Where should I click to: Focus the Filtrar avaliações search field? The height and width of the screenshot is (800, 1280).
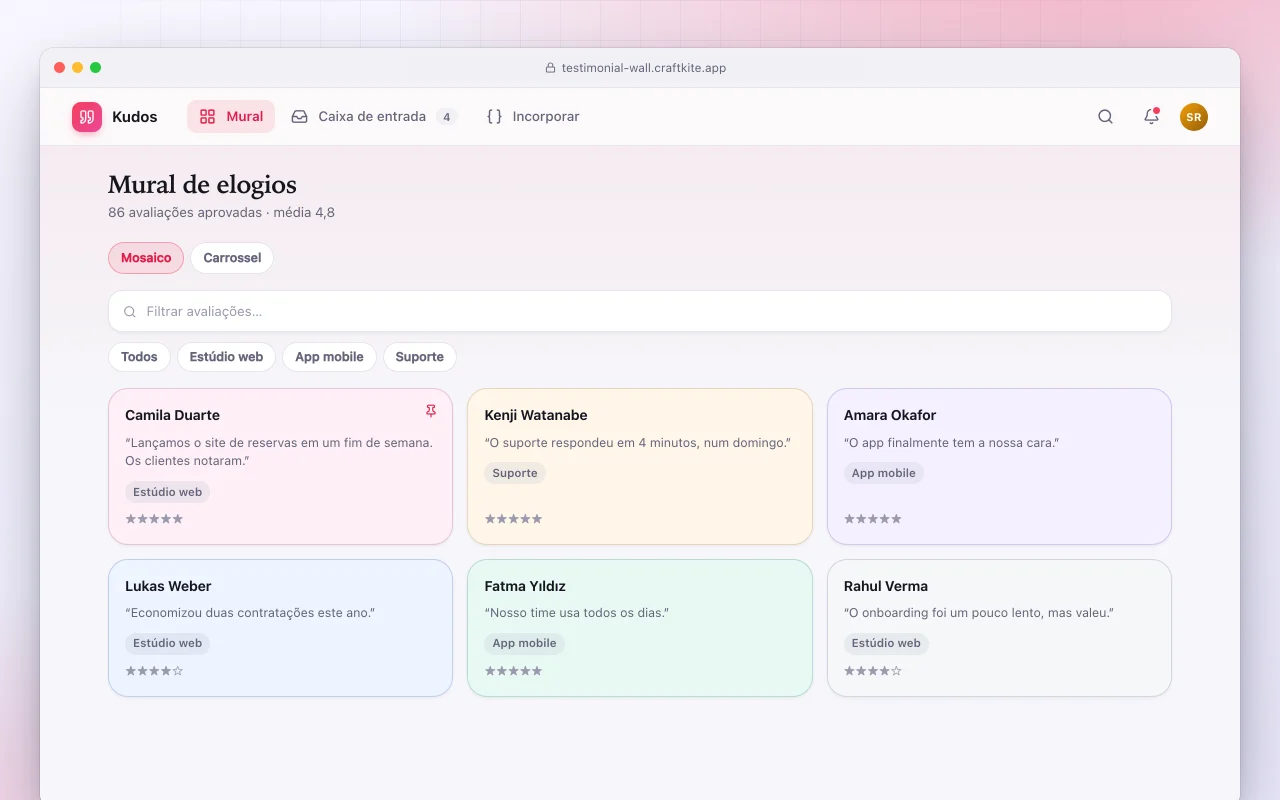[x=640, y=311]
